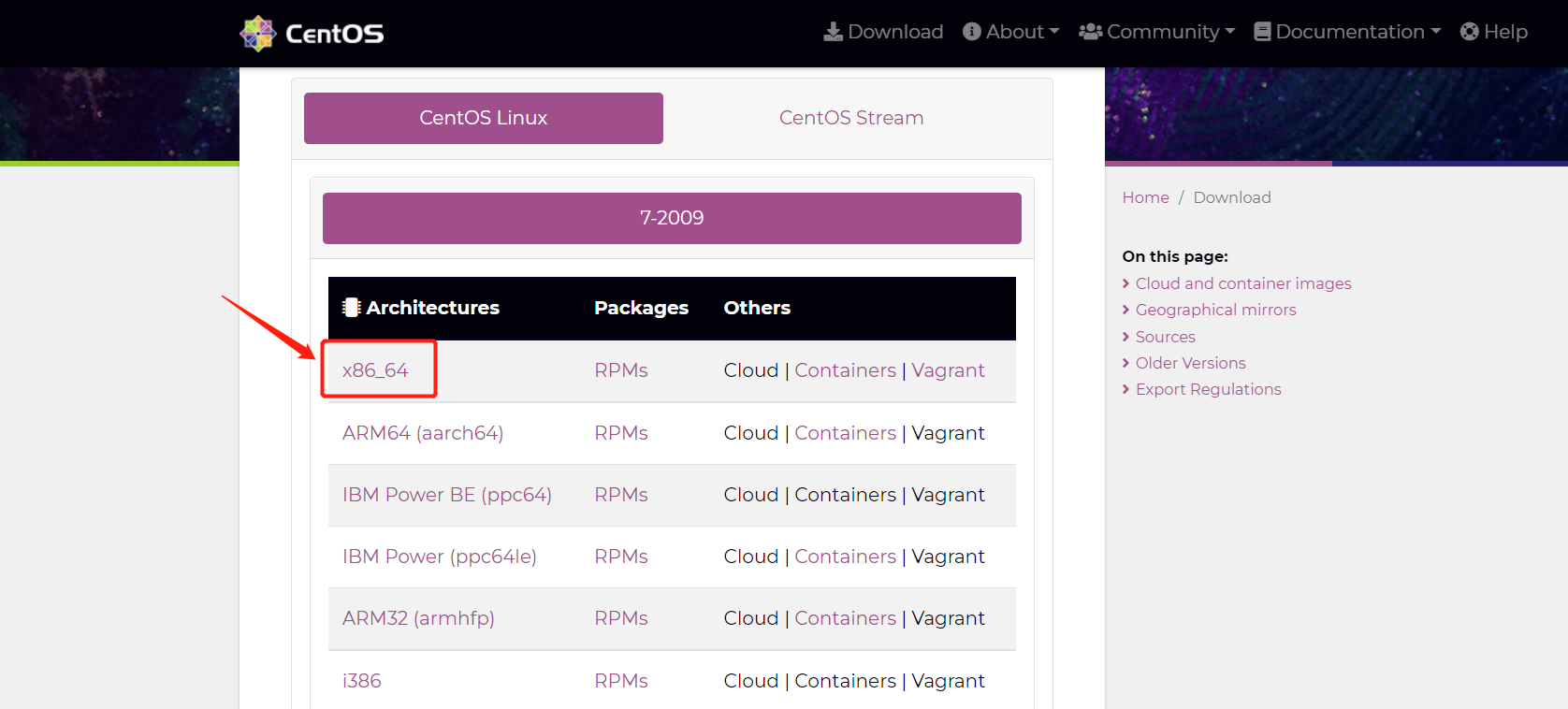This screenshot has height=709, width=1568.
Task: Jump to Sources section
Action: point(1165,337)
